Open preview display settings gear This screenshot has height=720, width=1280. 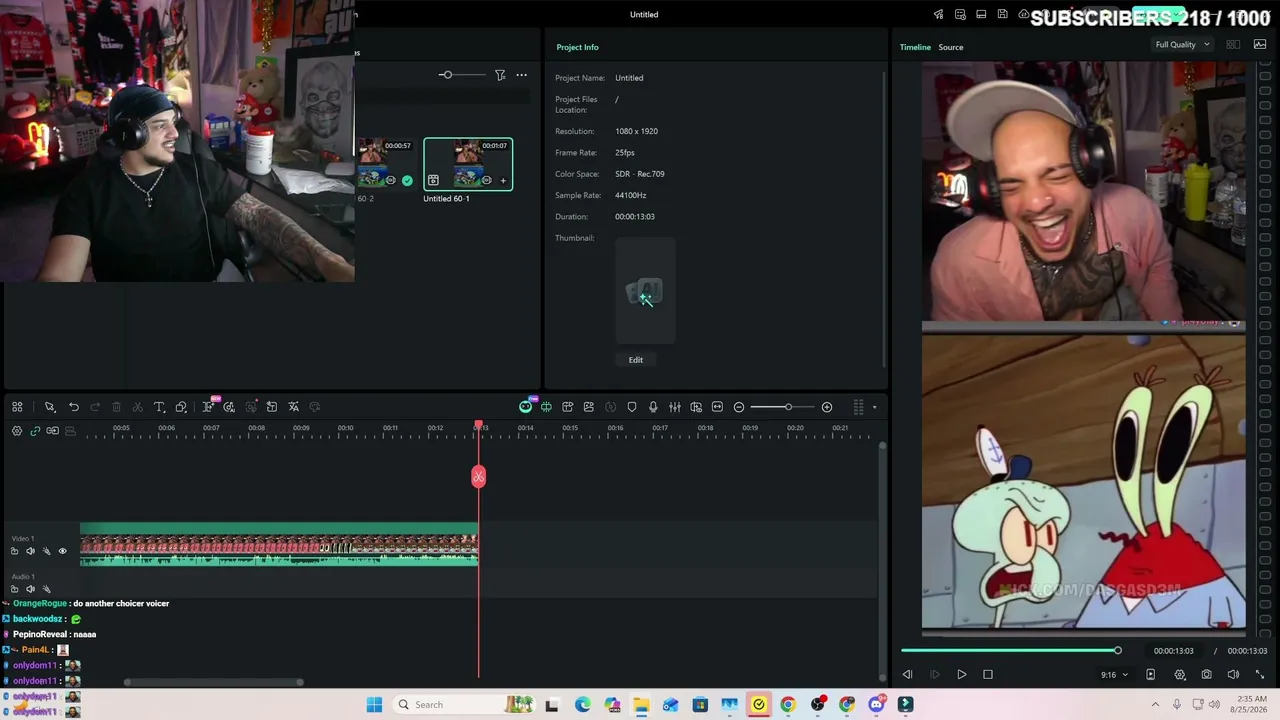1180,675
